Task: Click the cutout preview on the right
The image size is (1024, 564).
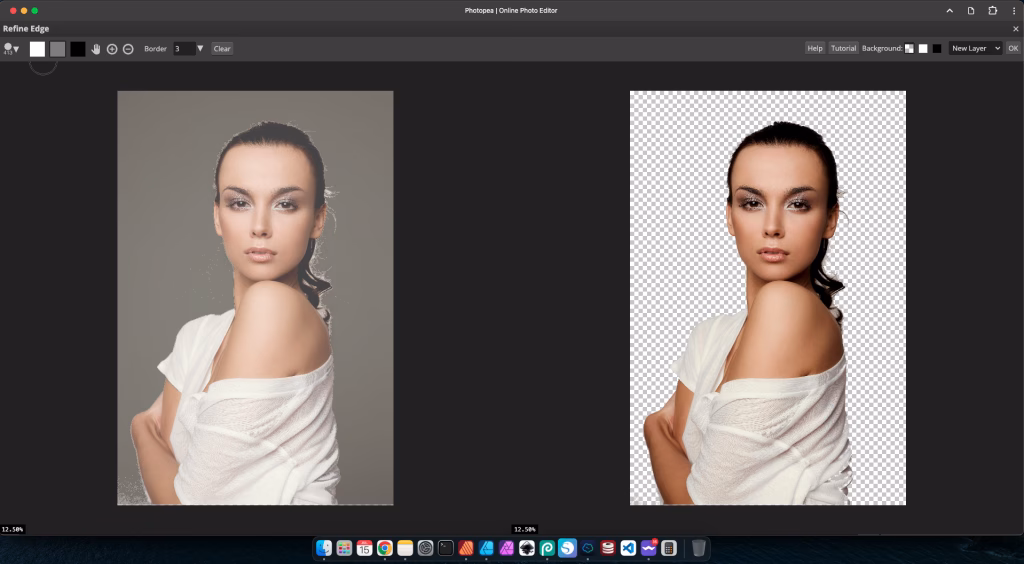Action: pyautogui.click(x=768, y=298)
